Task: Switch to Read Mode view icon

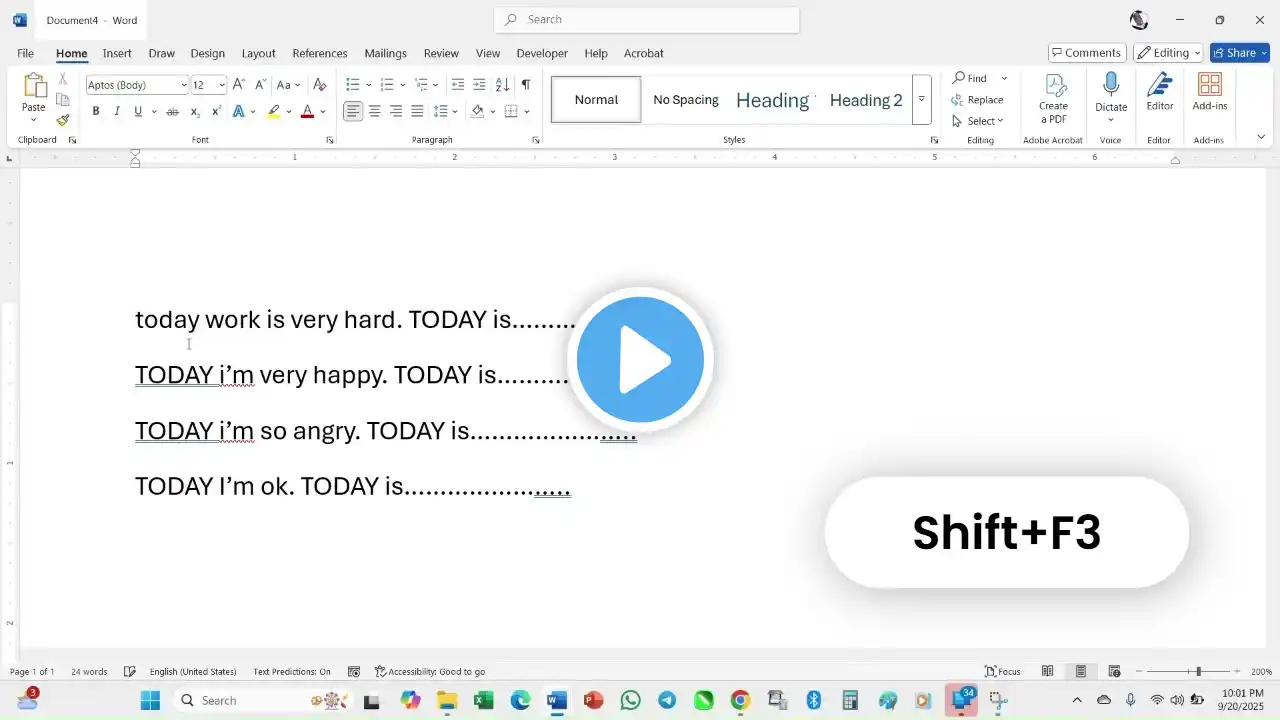Action: point(1048,672)
